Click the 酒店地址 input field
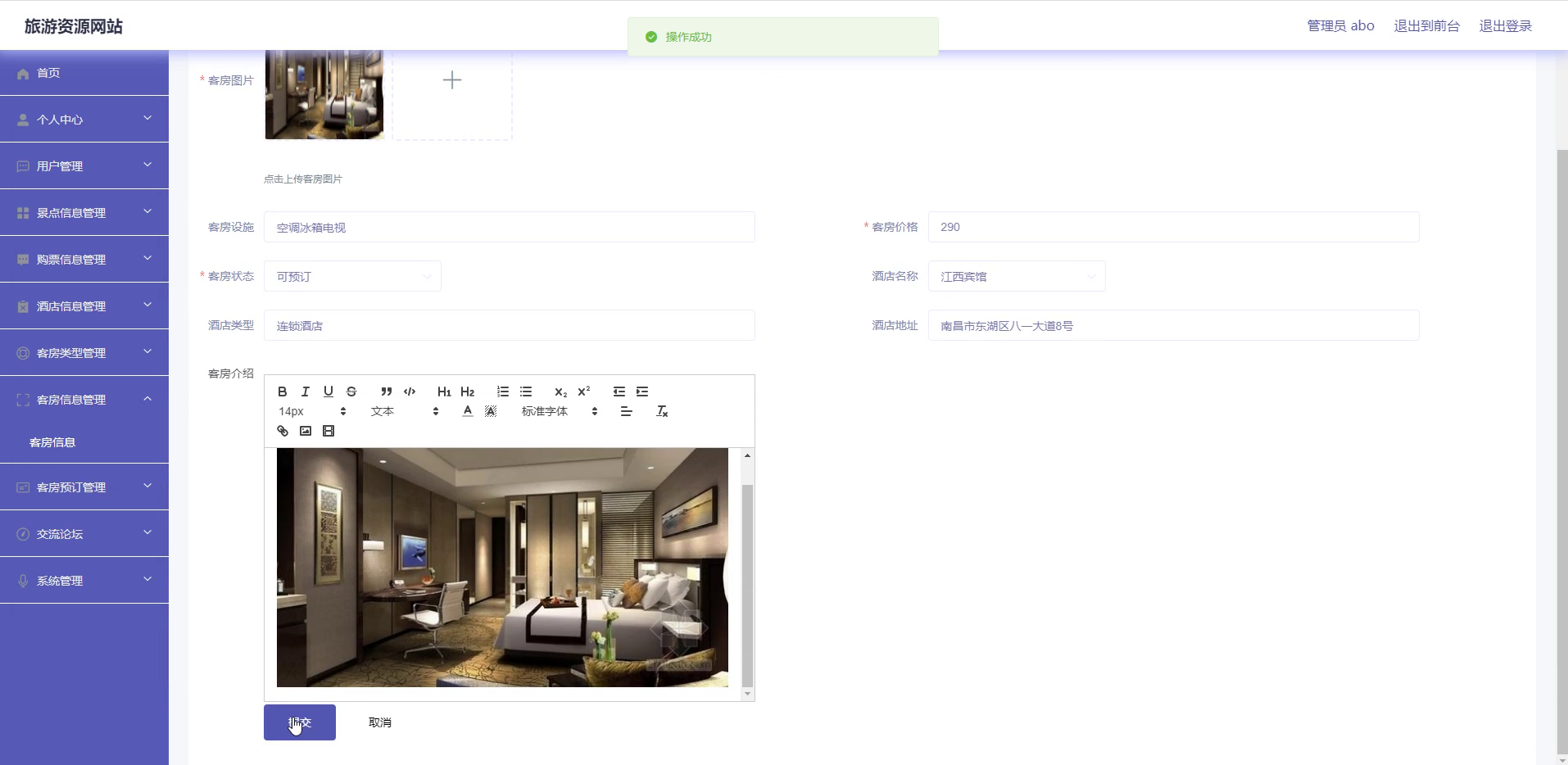The image size is (1568, 765). coord(1173,325)
